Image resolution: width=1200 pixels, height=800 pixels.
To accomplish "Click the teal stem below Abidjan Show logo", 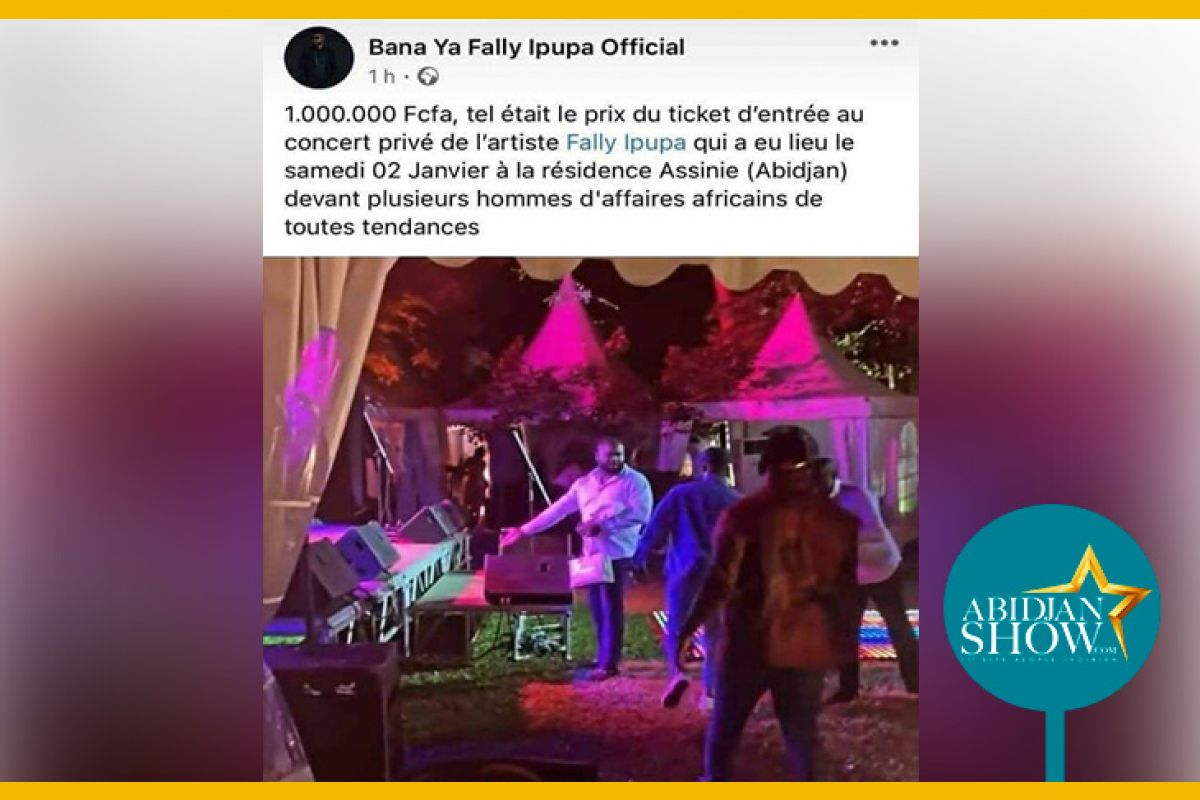I will pos(1054,746).
